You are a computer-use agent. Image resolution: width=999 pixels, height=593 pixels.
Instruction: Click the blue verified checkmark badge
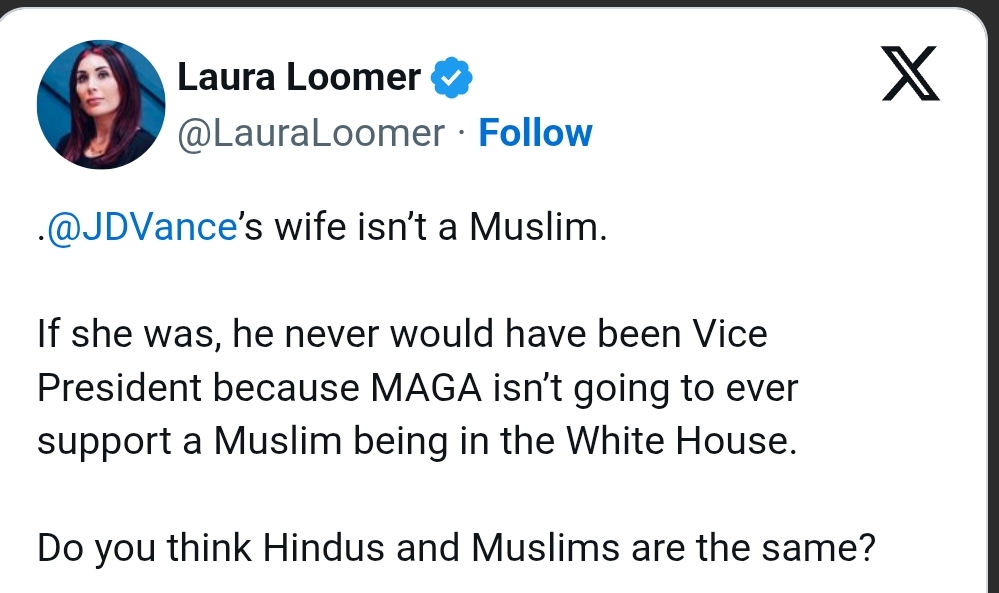451,77
